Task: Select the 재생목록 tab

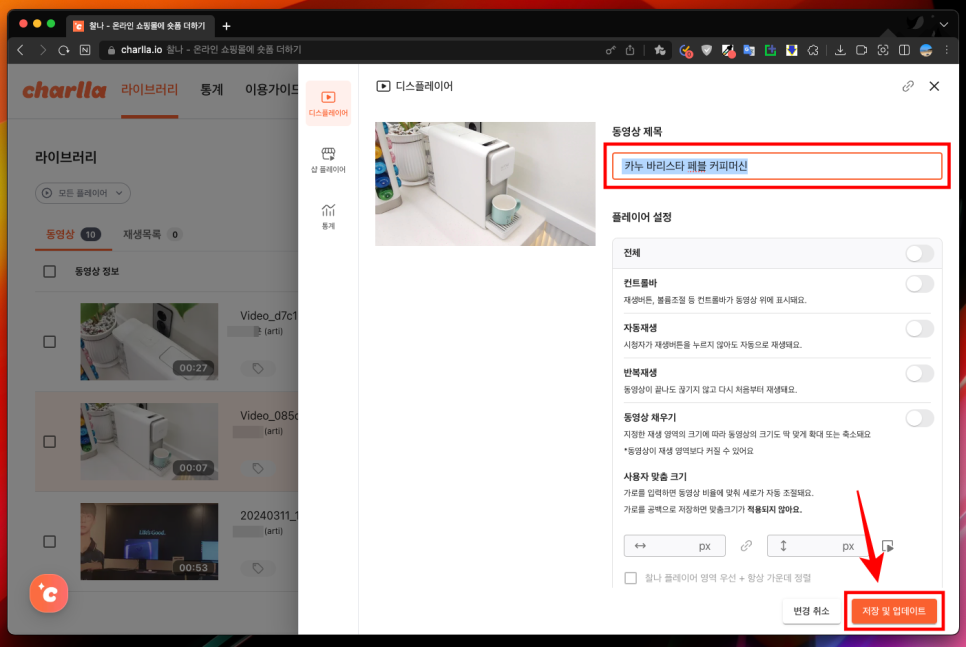Action: click(151, 234)
